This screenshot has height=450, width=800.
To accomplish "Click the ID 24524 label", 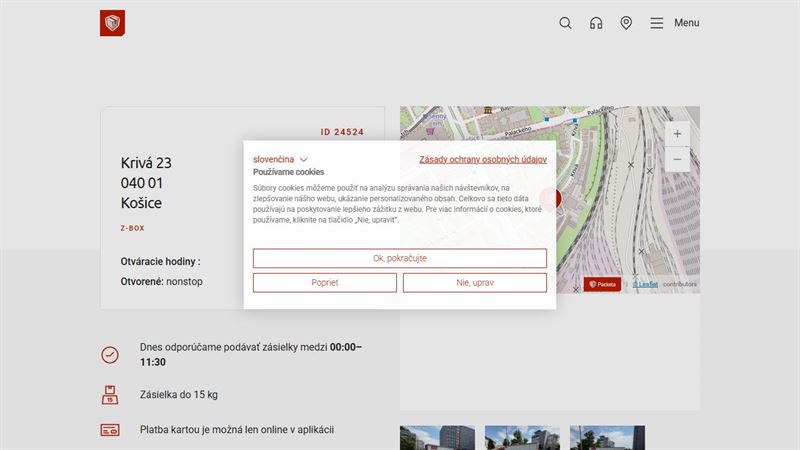I will pos(342,132).
